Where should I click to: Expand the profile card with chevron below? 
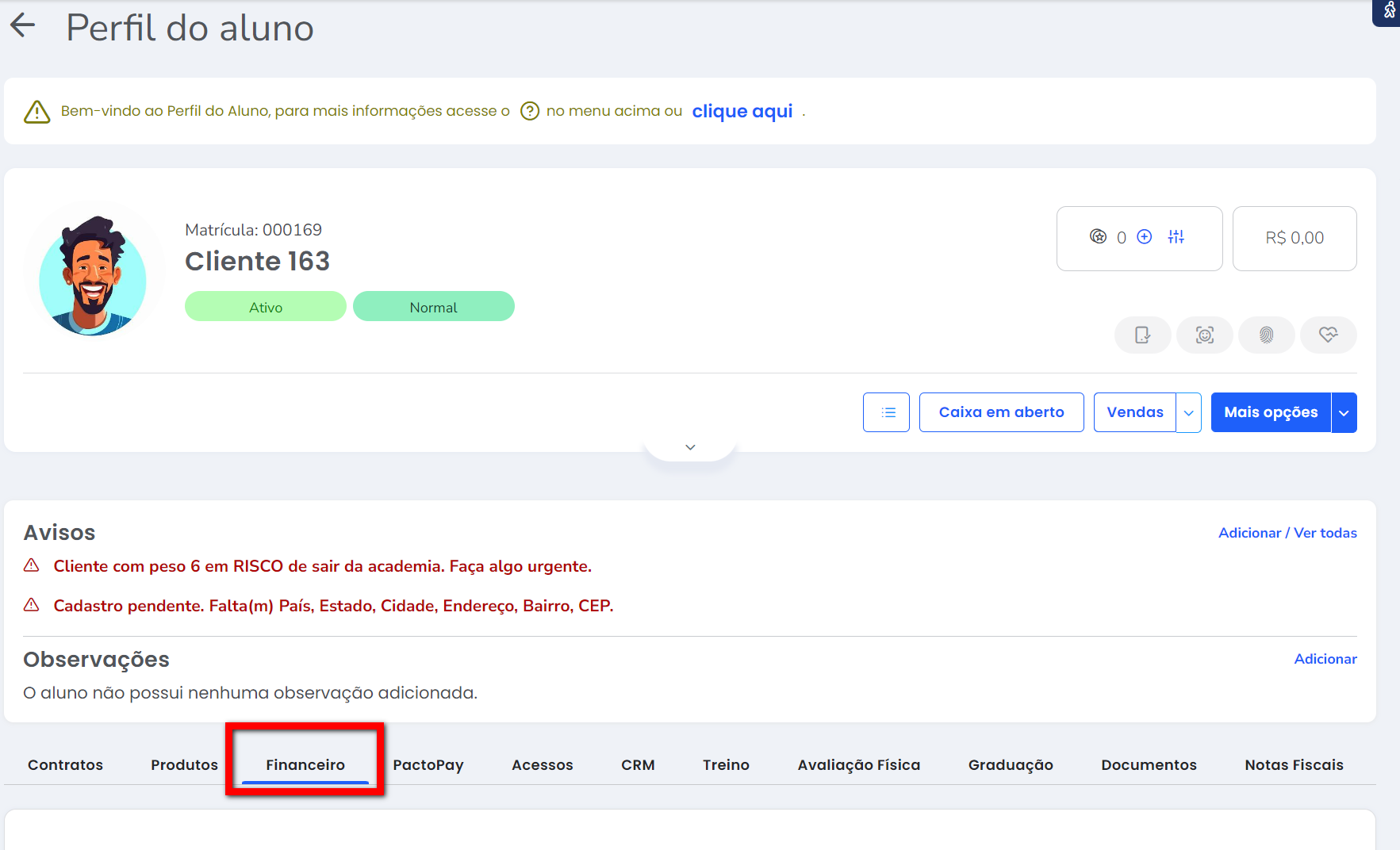pyautogui.click(x=690, y=447)
